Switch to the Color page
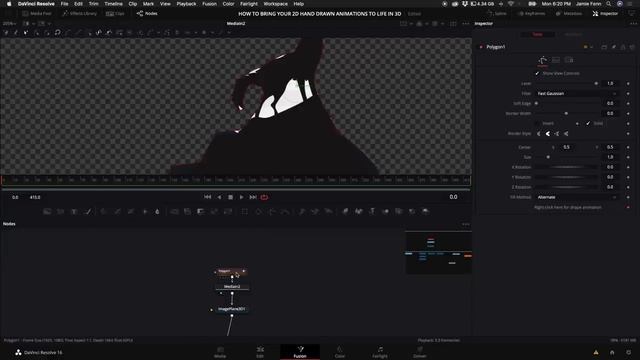 click(340, 352)
